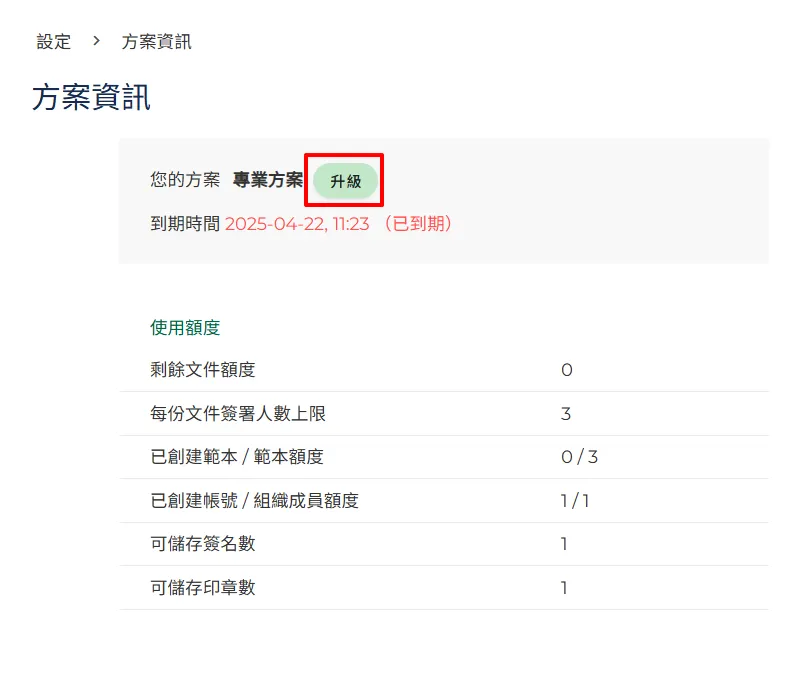This screenshot has width=811, height=680.
Task: Click the 可儲存印章數 row label
Action: 203,588
